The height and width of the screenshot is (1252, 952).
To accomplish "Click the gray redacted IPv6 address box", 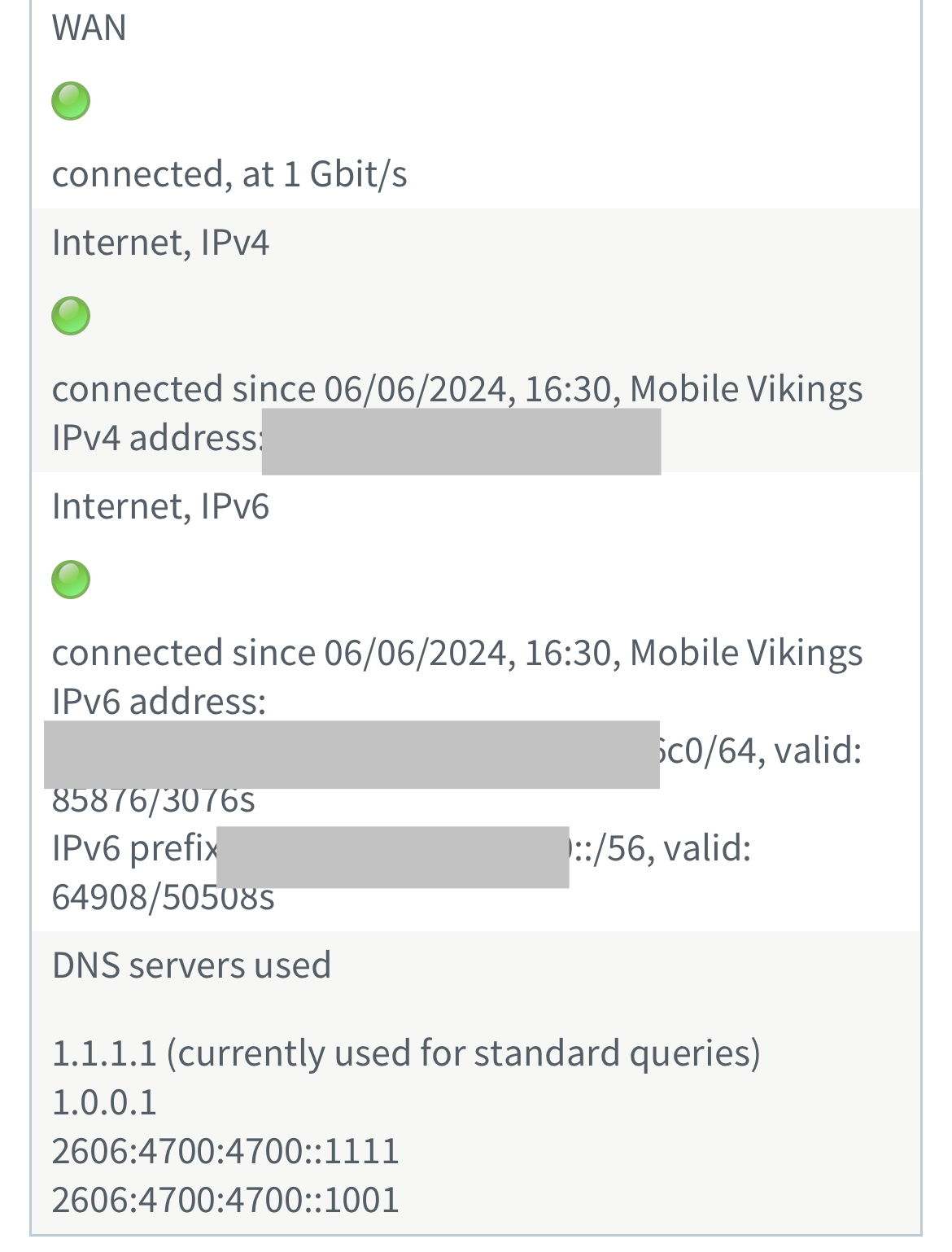I will [352, 755].
